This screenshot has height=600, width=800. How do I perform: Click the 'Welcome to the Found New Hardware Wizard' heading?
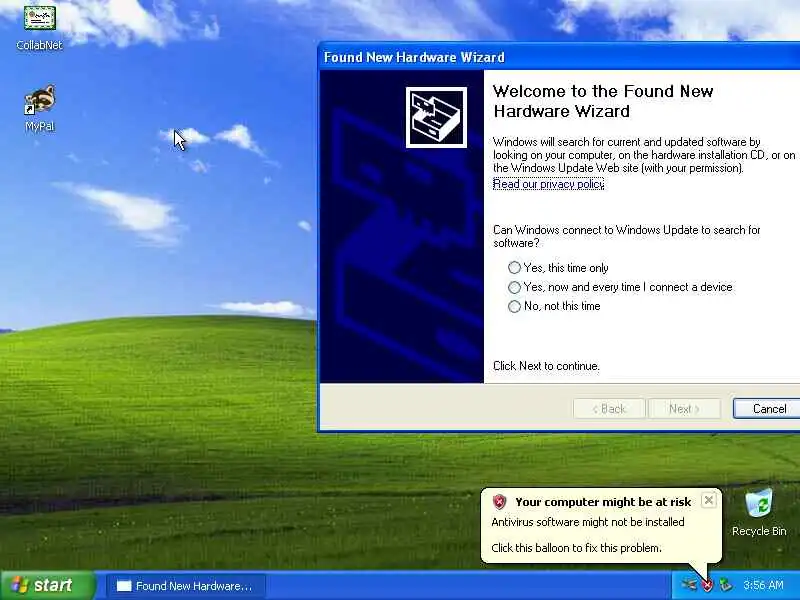[x=603, y=101]
